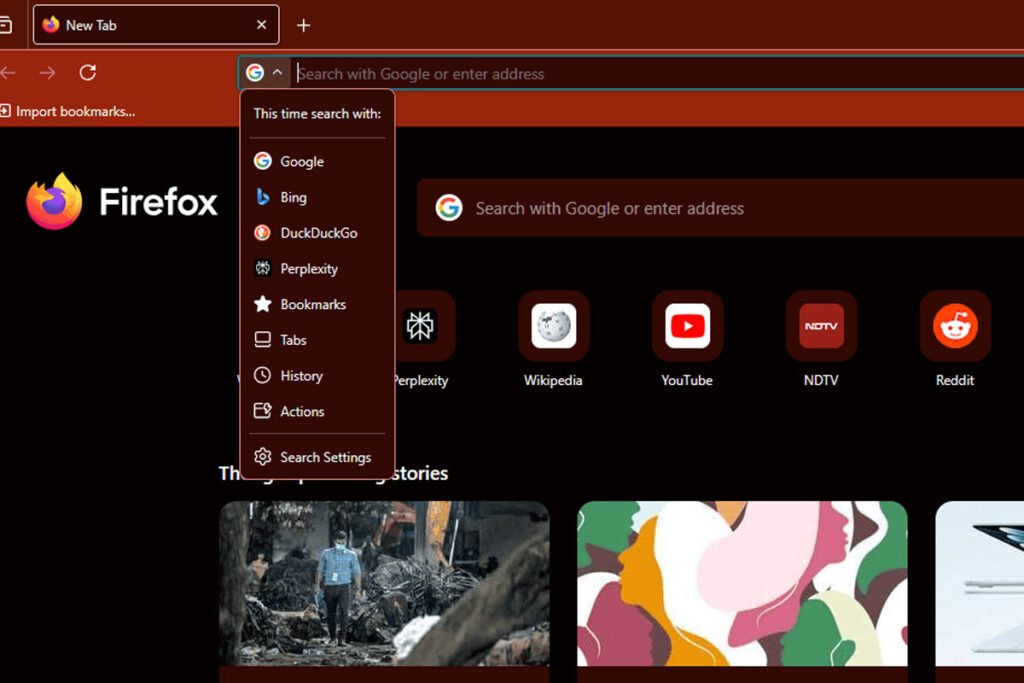
Task: Collapse the search engine switcher chevron
Action: pos(277,72)
